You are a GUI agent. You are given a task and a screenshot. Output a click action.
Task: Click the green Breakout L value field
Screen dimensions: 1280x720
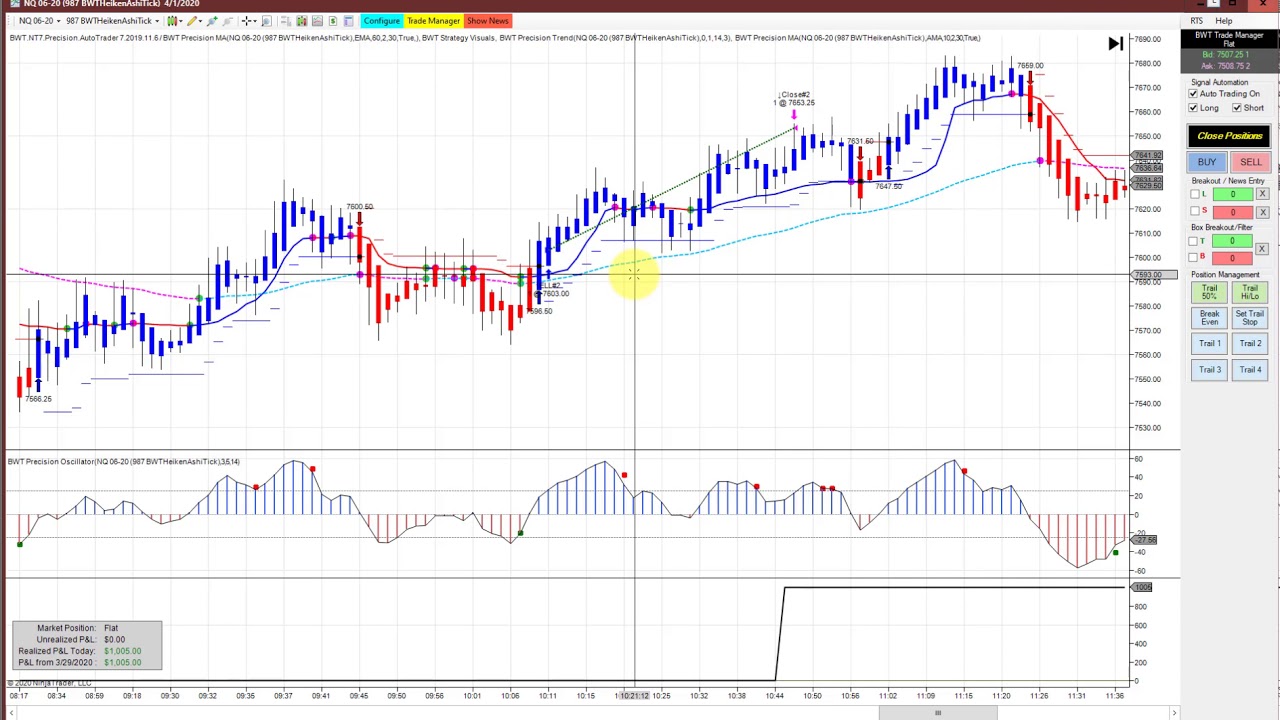click(1232, 194)
